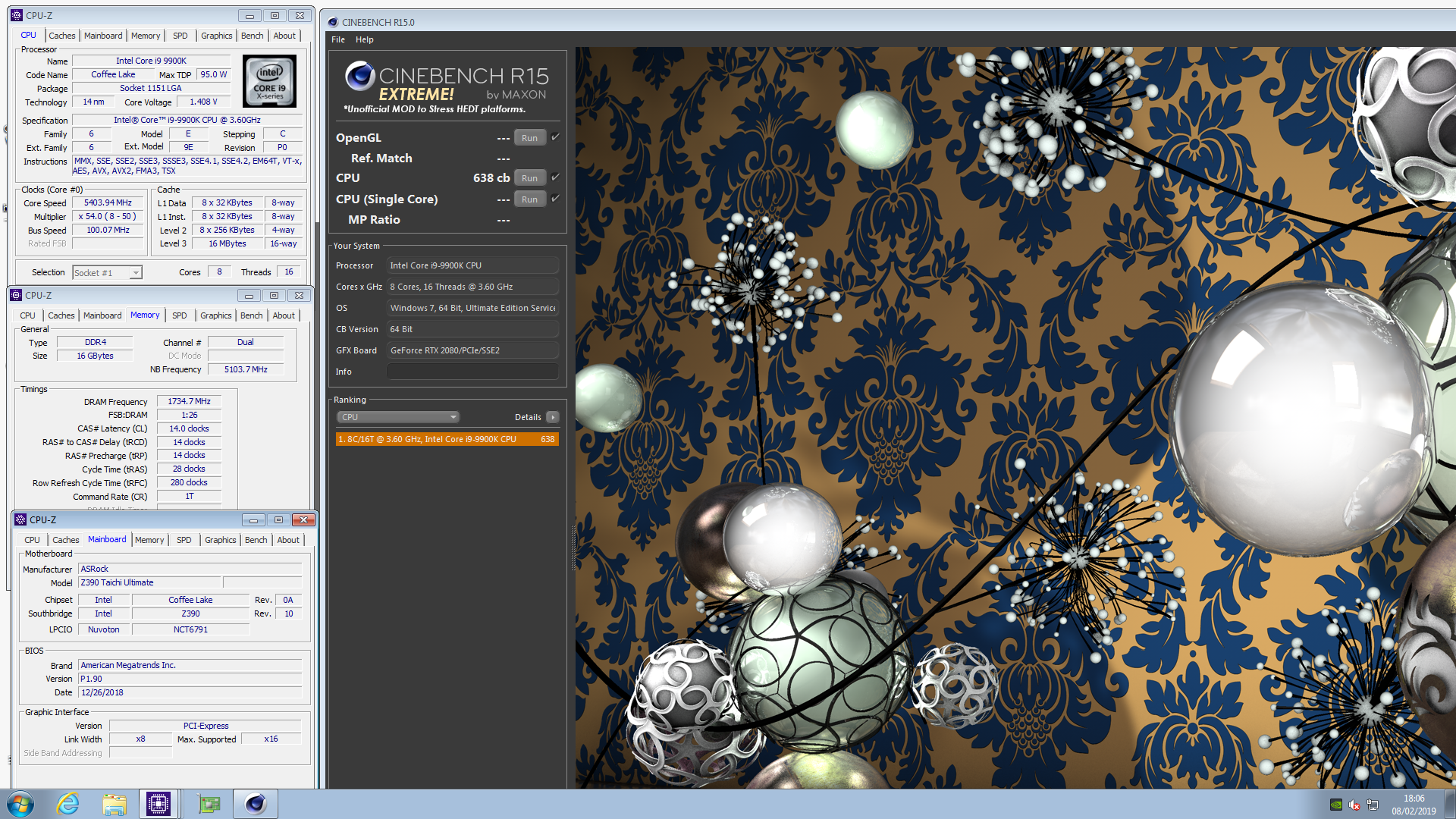Open the Windows Start menu orb
Image resolution: width=1456 pixels, height=819 pixels.
click(x=20, y=804)
